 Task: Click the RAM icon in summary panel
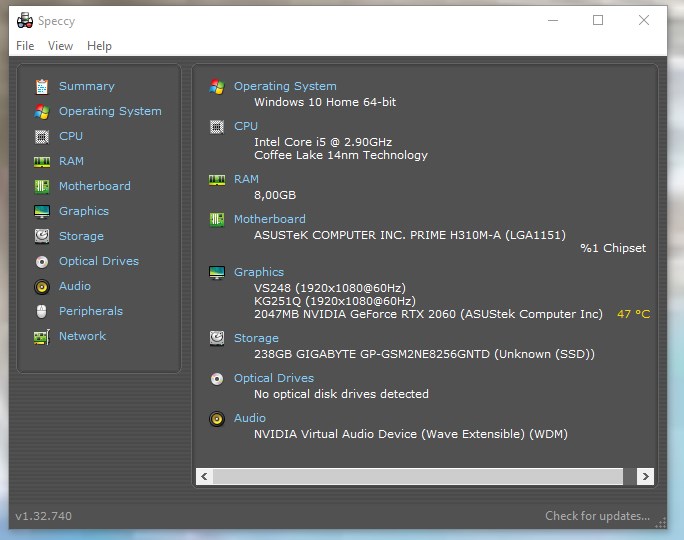tap(217, 180)
